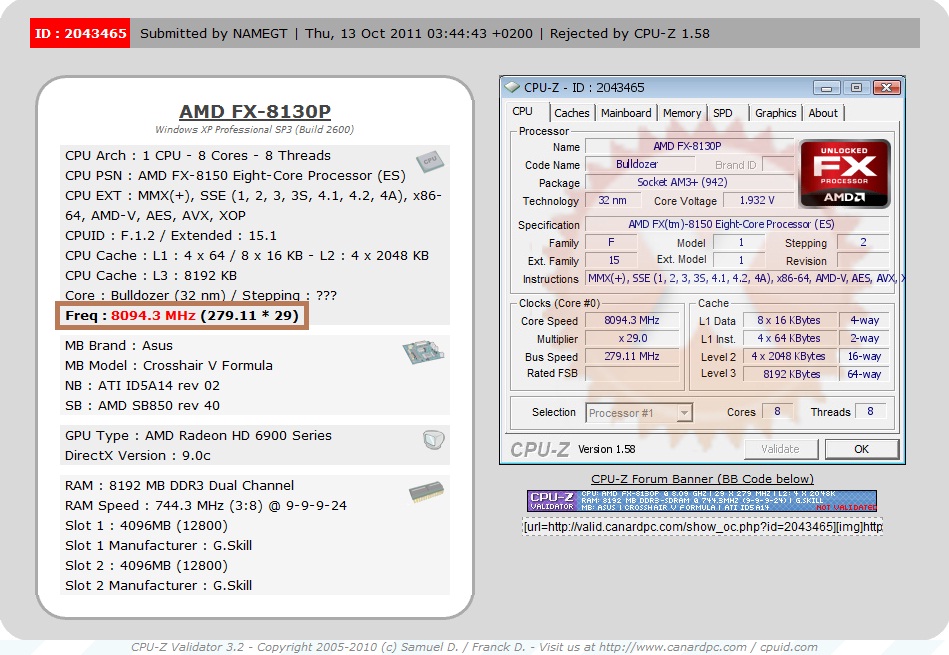Expand the Processor #1 selection dropdown

click(x=684, y=413)
